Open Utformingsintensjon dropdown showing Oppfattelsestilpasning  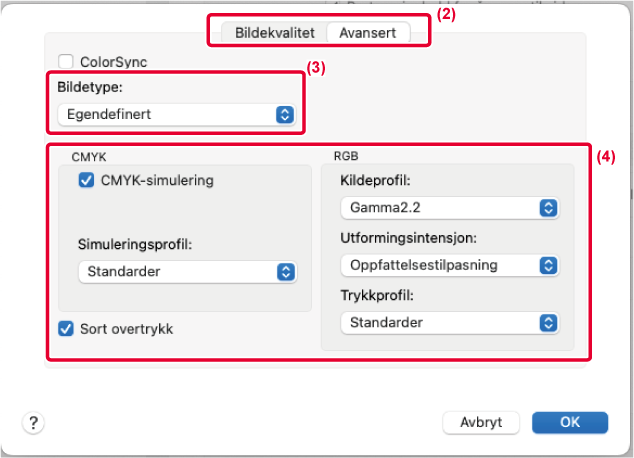(x=450, y=266)
